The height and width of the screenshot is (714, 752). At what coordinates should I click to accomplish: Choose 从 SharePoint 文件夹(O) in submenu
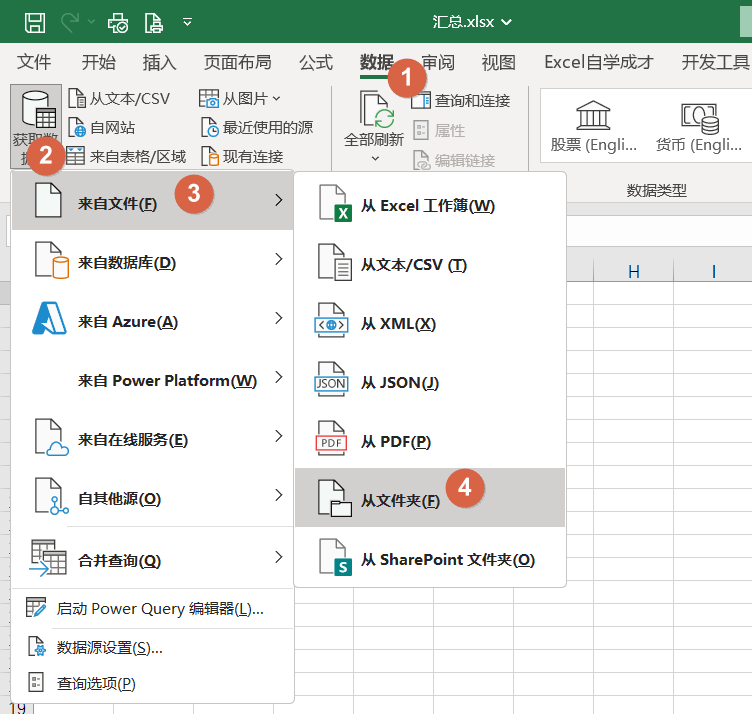tap(430, 557)
